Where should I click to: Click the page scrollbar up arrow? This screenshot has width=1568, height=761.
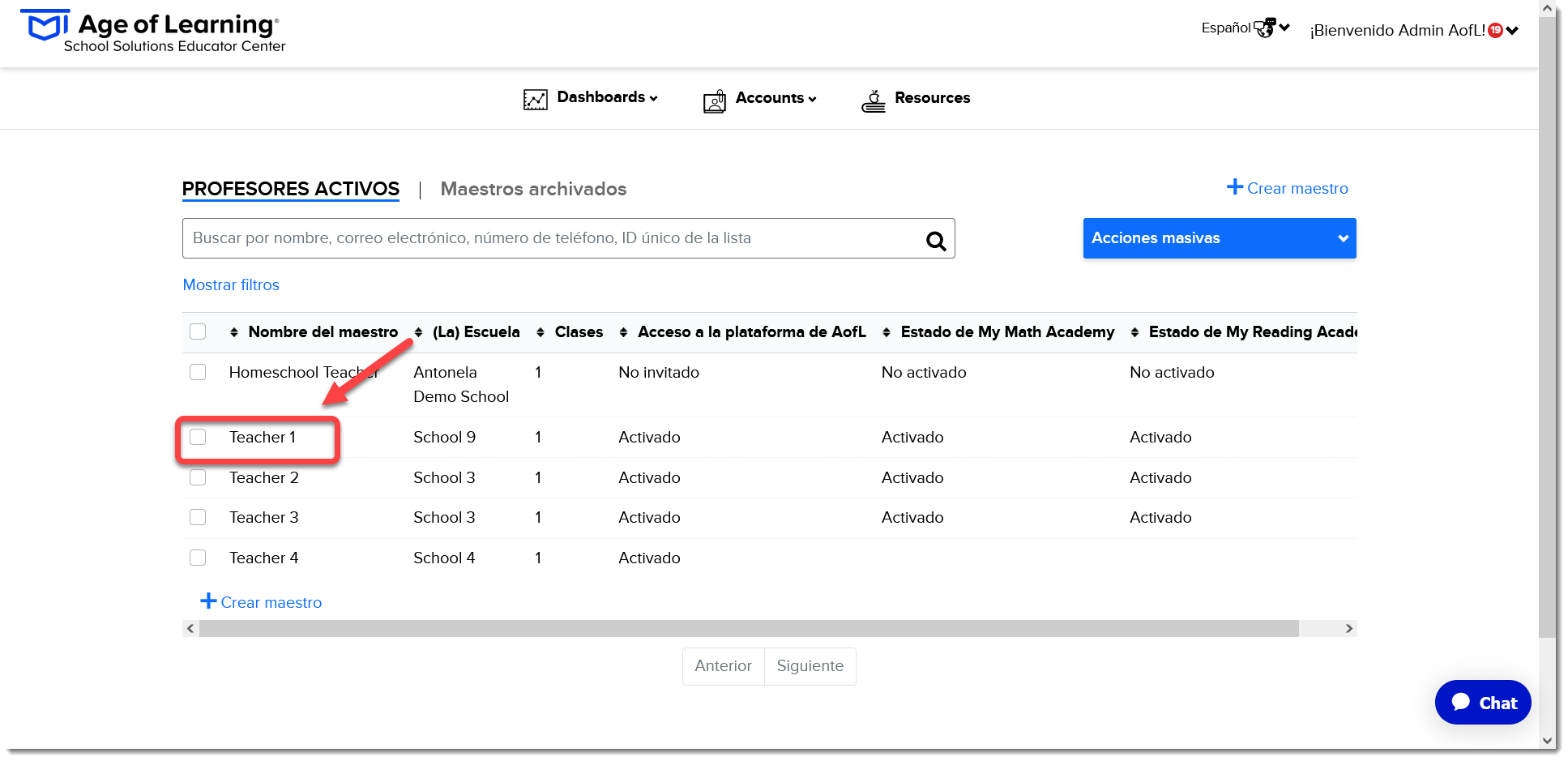(x=1548, y=9)
